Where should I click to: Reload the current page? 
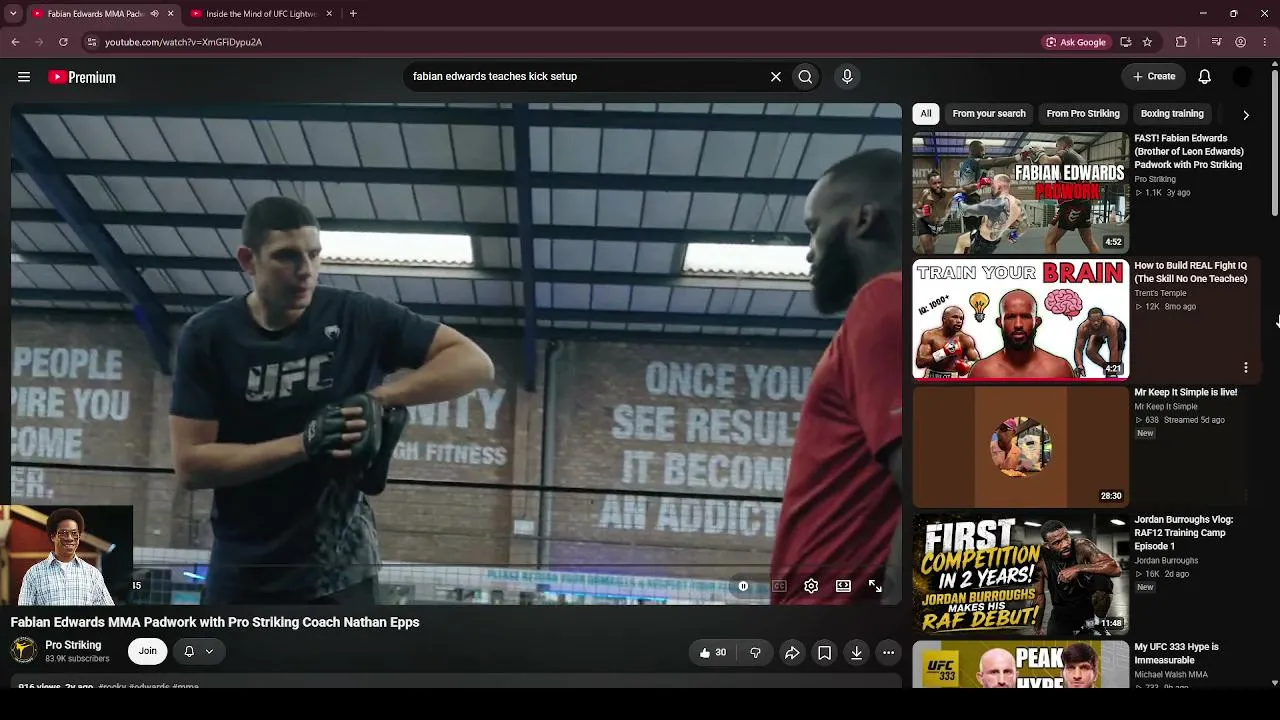pos(63,42)
